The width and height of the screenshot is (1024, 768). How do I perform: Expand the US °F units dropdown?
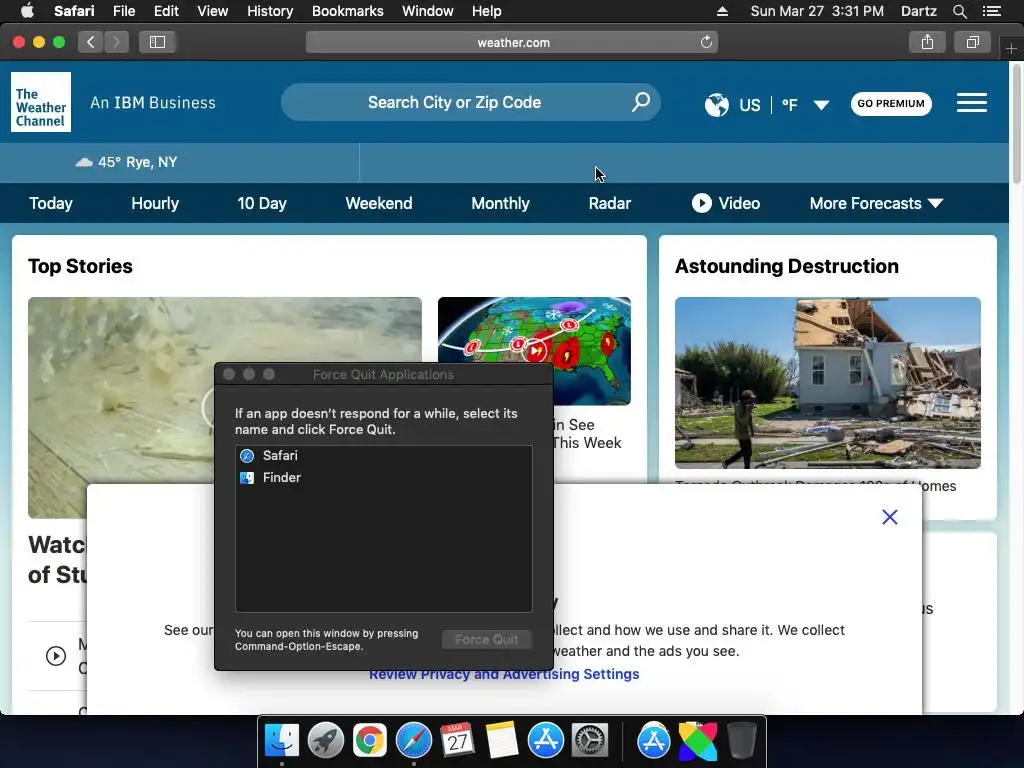pyautogui.click(x=821, y=105)
